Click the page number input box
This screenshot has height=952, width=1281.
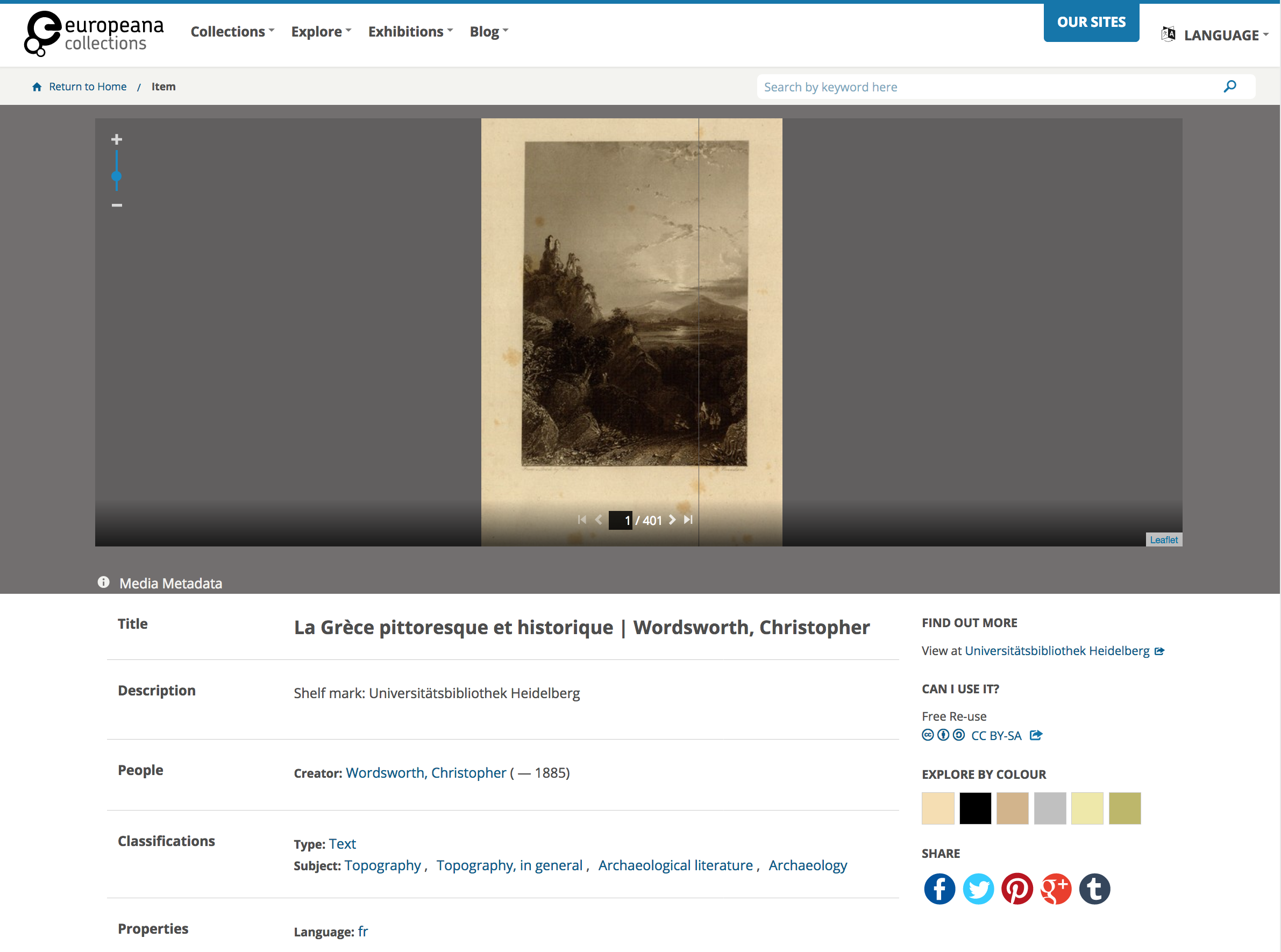[x=620, y=520]
